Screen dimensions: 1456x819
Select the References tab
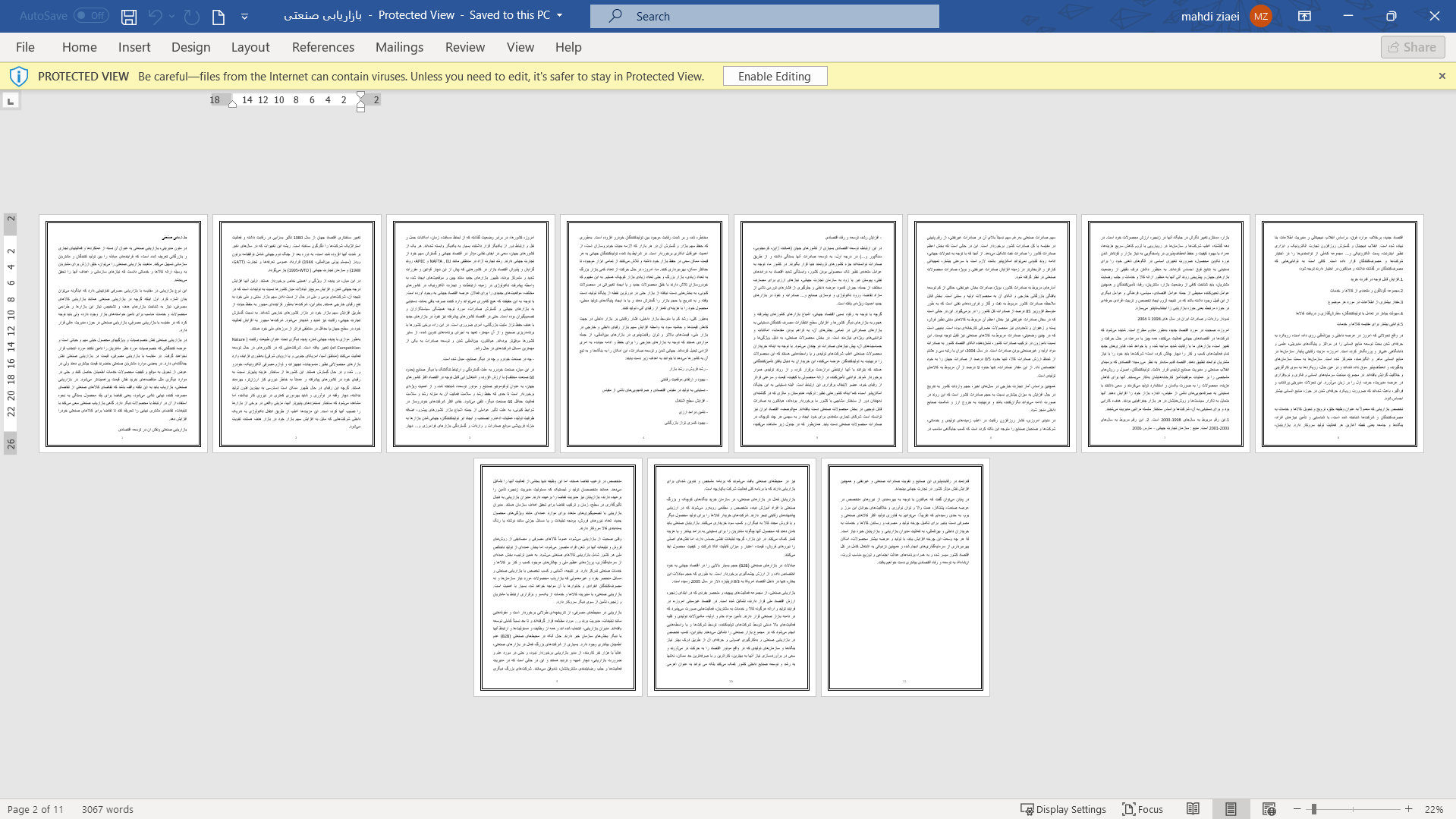click(323, 47)
